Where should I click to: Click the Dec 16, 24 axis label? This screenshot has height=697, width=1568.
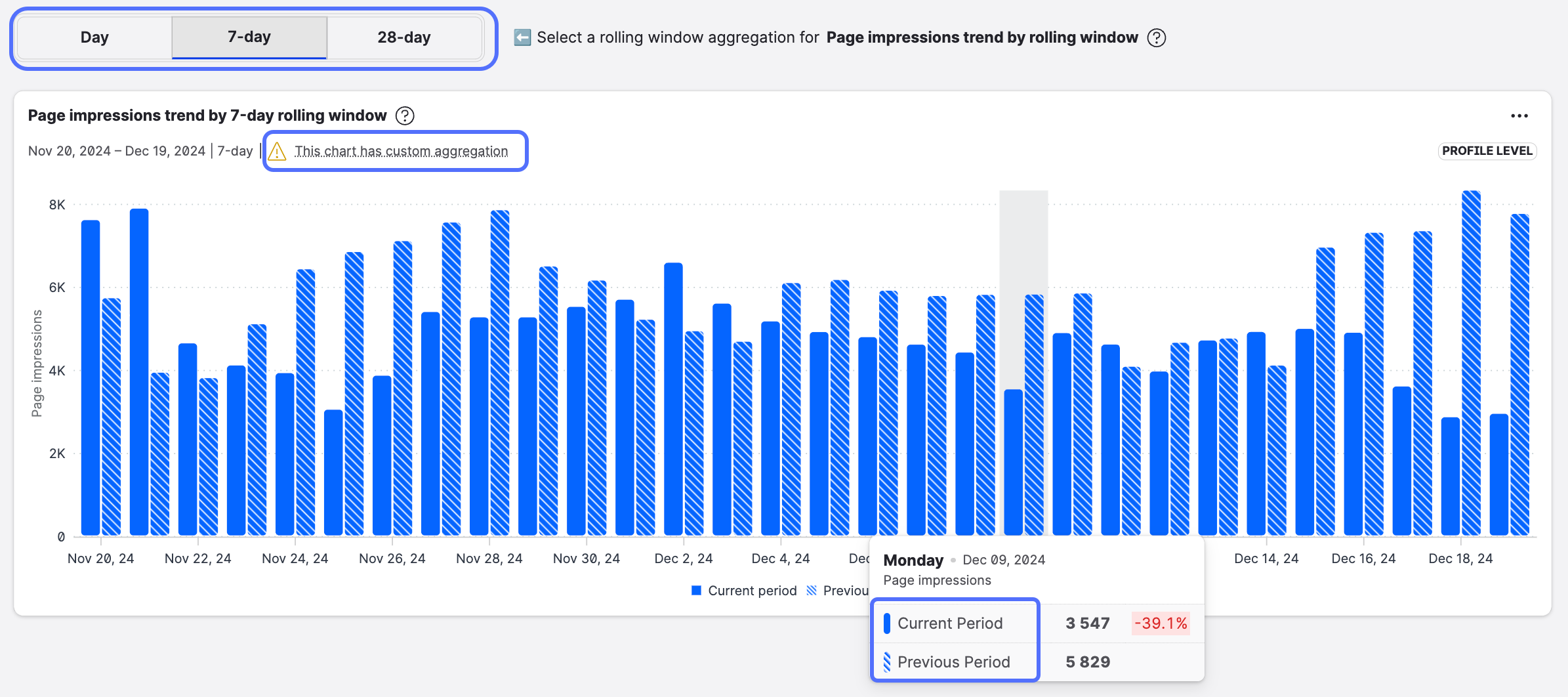[1363, 559]
